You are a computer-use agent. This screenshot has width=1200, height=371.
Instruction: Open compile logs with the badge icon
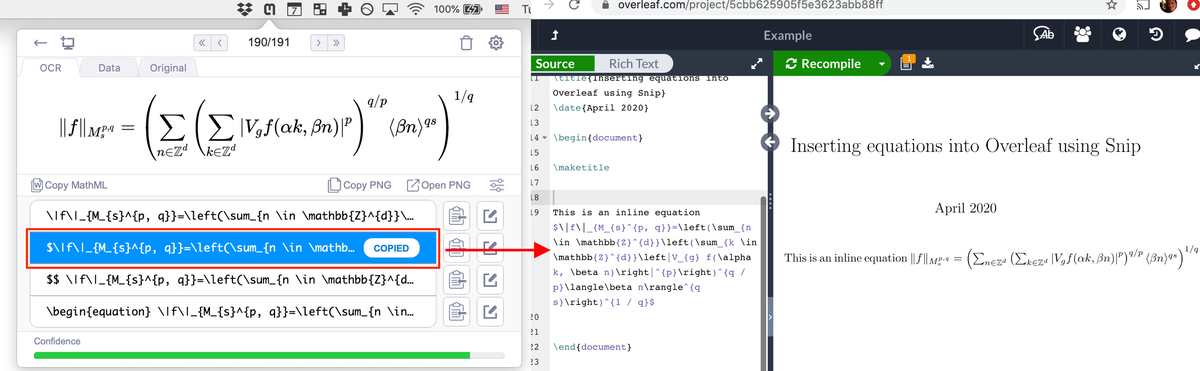pyautogui.click(x=908, y=62)
